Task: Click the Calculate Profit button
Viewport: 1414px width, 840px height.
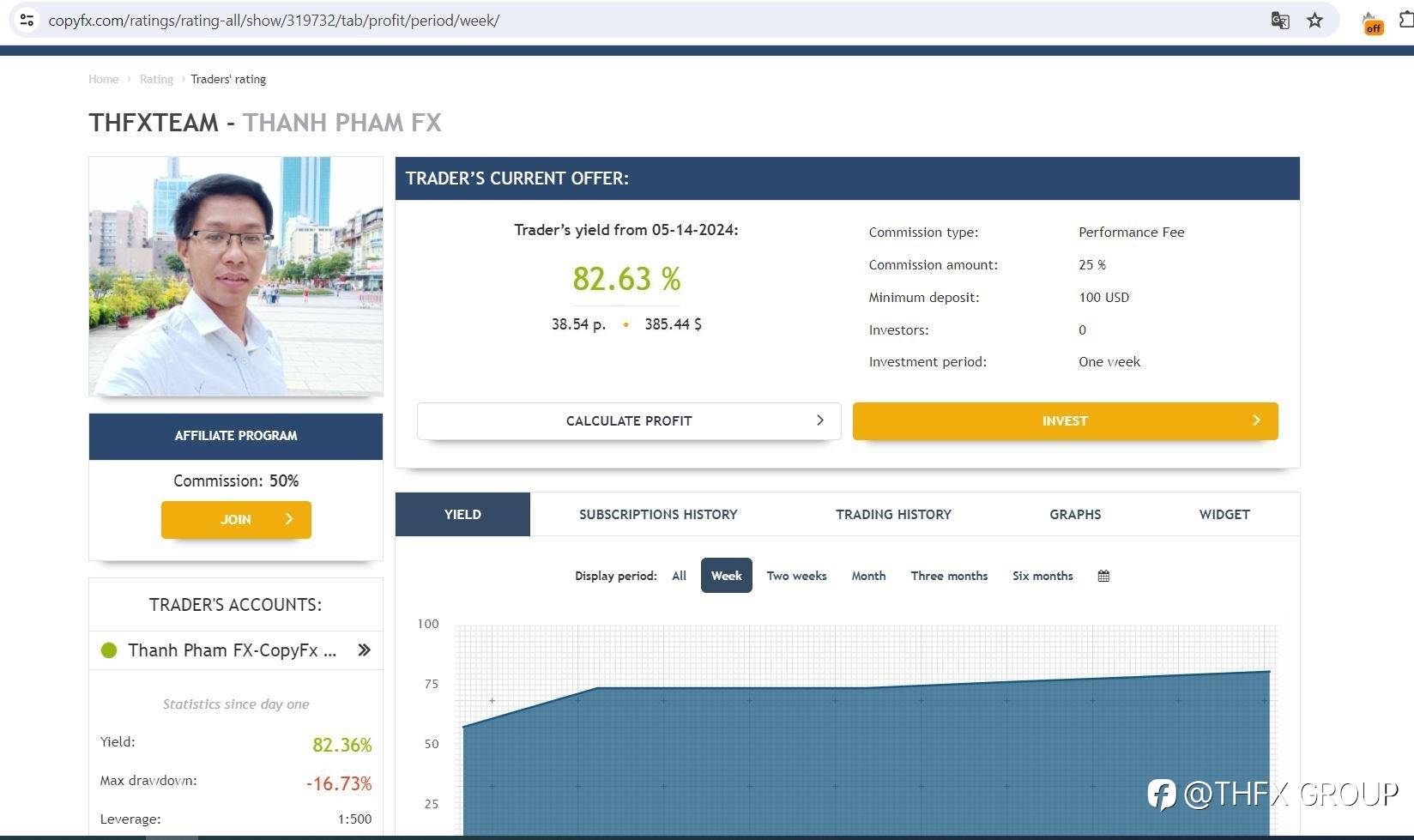Action: coord(629,421)
